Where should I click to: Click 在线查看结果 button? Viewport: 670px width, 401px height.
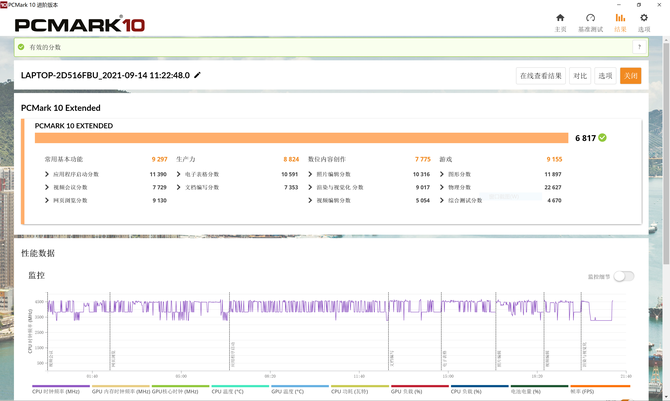click(541, 76)
